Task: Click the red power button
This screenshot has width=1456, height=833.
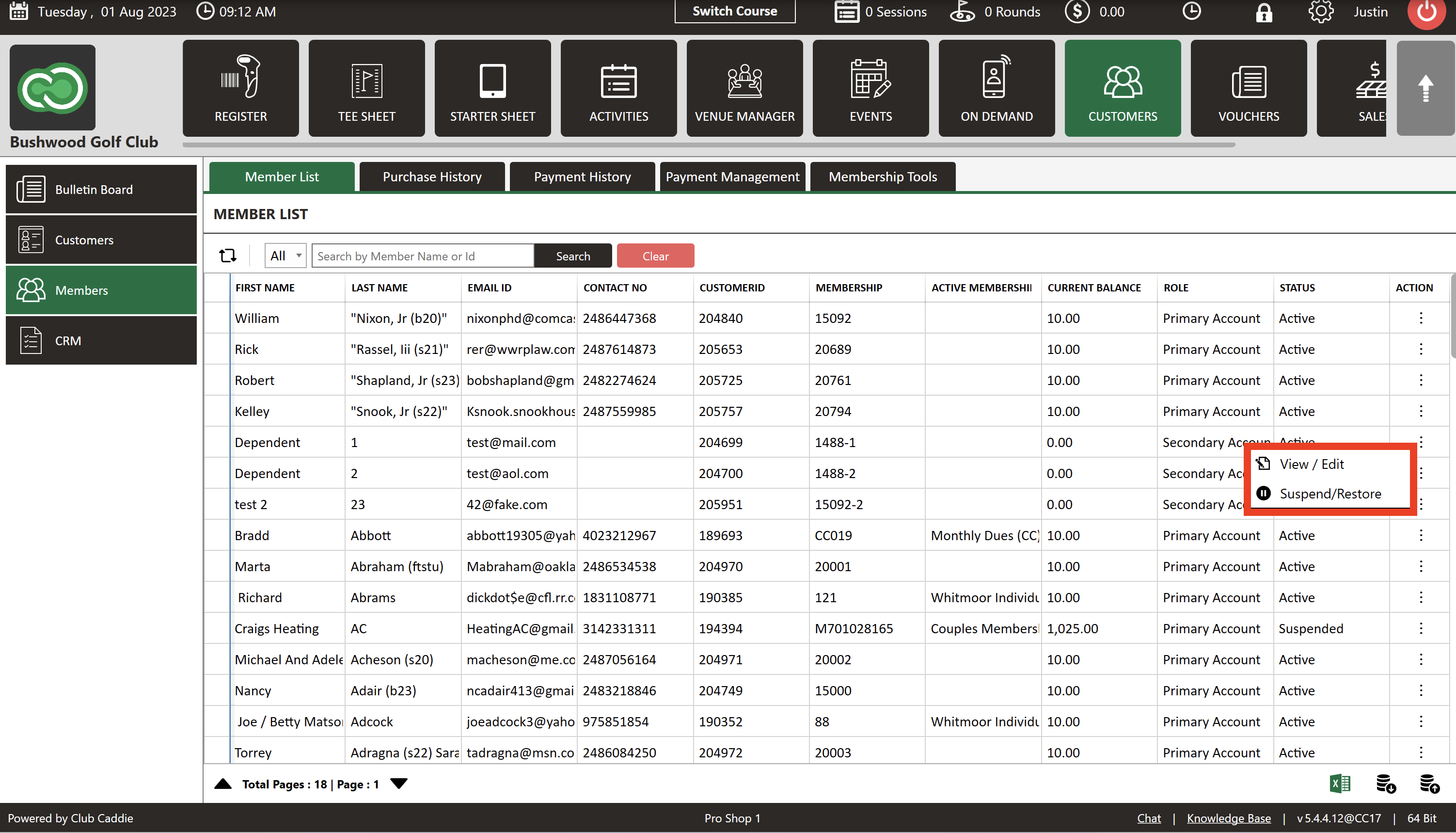Action: point(1426,12)
